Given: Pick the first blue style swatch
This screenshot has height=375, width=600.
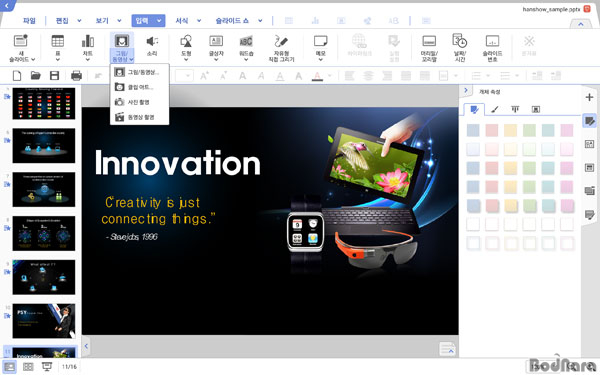Looking at the screenshot, I should click(473, 130).
